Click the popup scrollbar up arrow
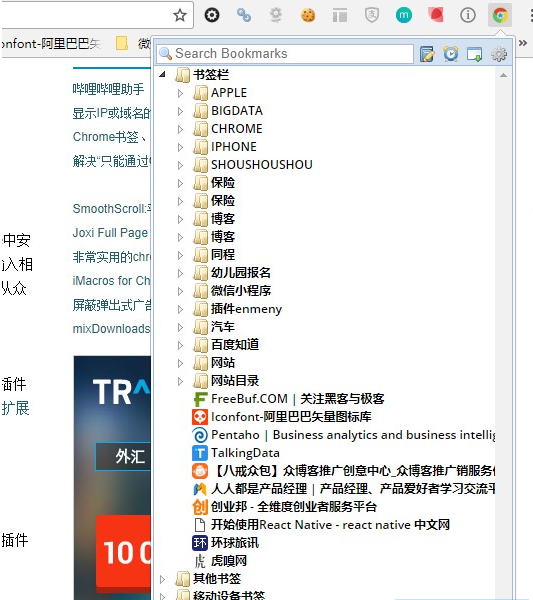Screen dimensions: 533x600 504,75
